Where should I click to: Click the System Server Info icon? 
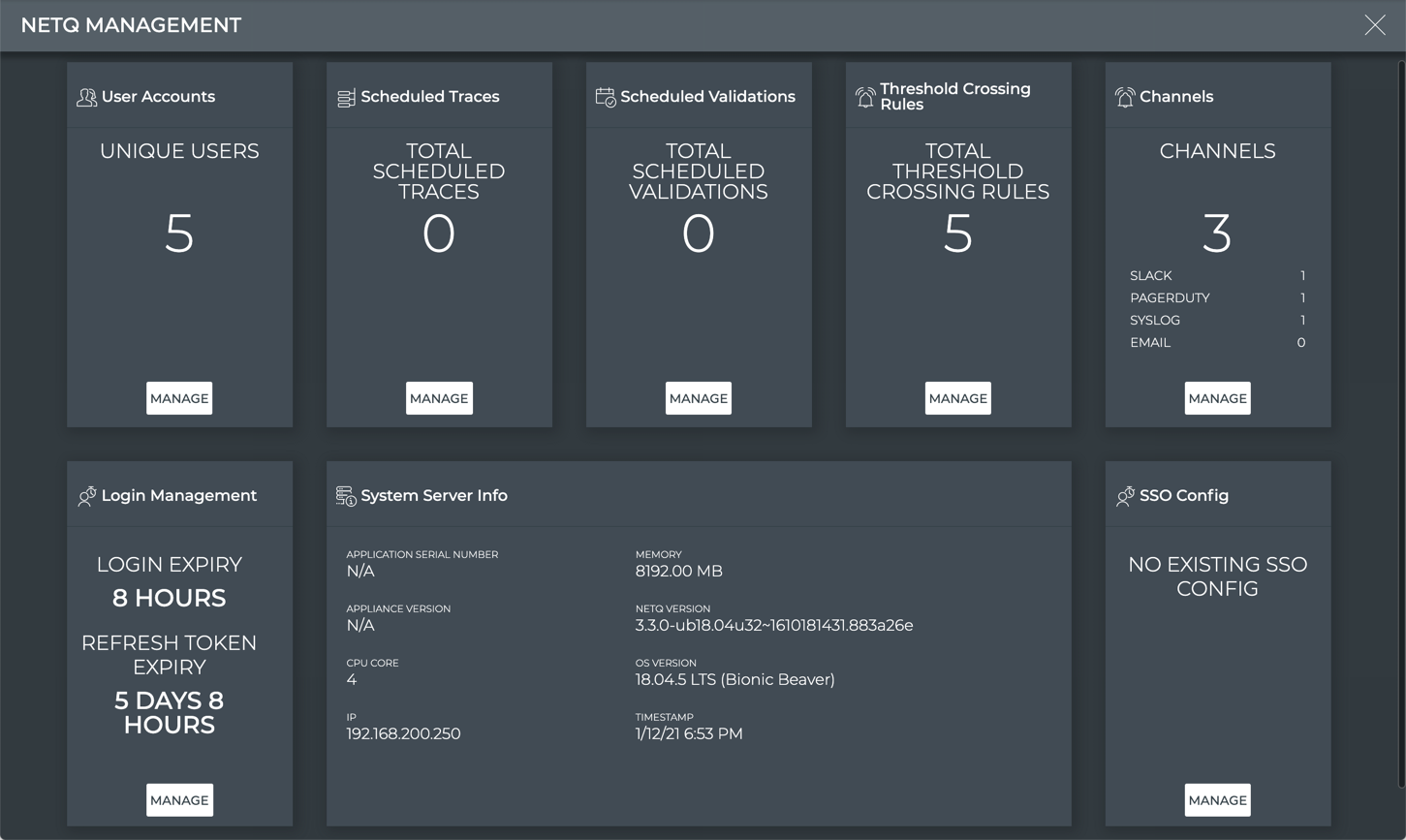346,495
